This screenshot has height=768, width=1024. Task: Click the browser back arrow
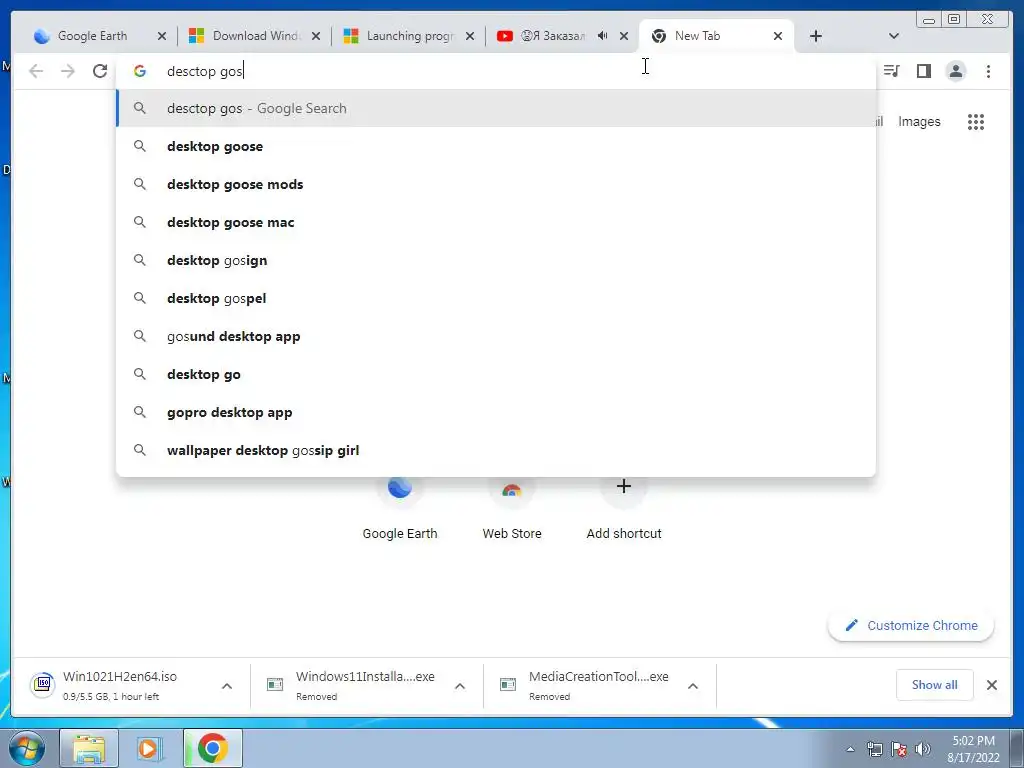[36, 71]
